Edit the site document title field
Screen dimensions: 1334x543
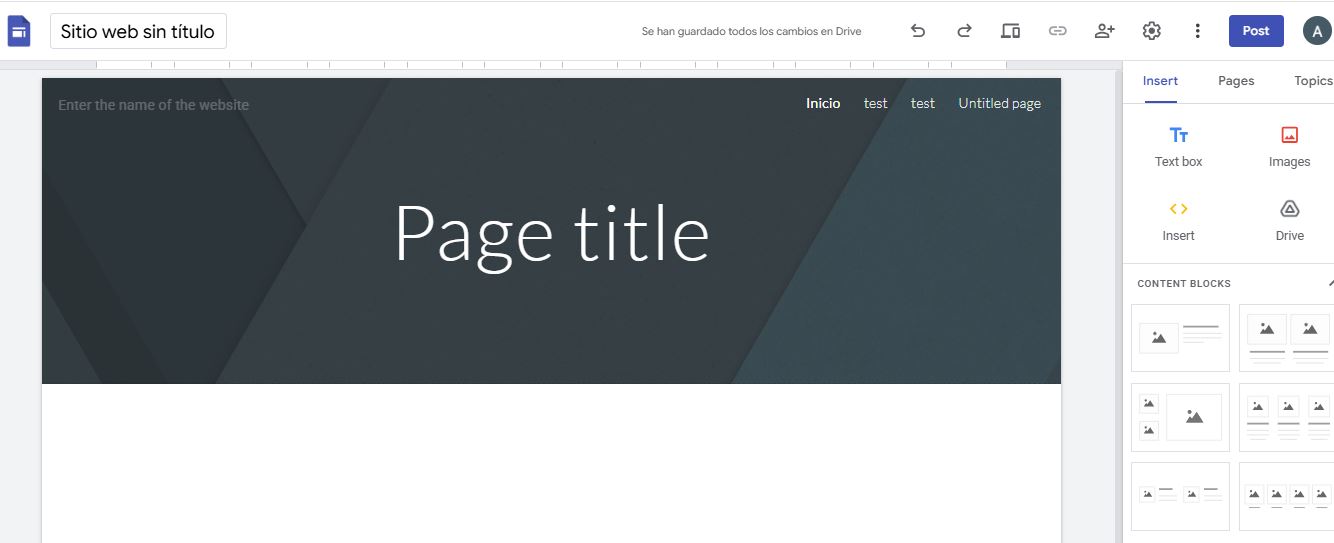click(138, 31)
